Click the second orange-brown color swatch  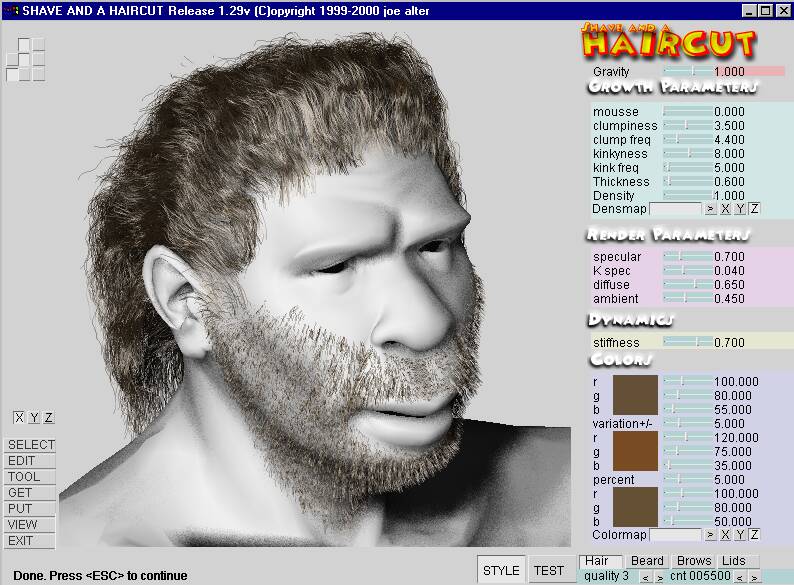click(636, 451)
